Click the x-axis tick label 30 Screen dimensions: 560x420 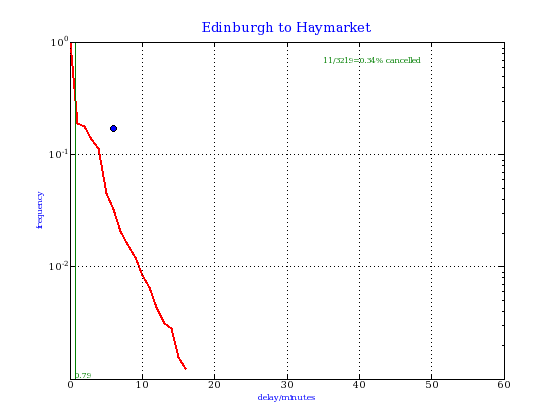point(287,385)
